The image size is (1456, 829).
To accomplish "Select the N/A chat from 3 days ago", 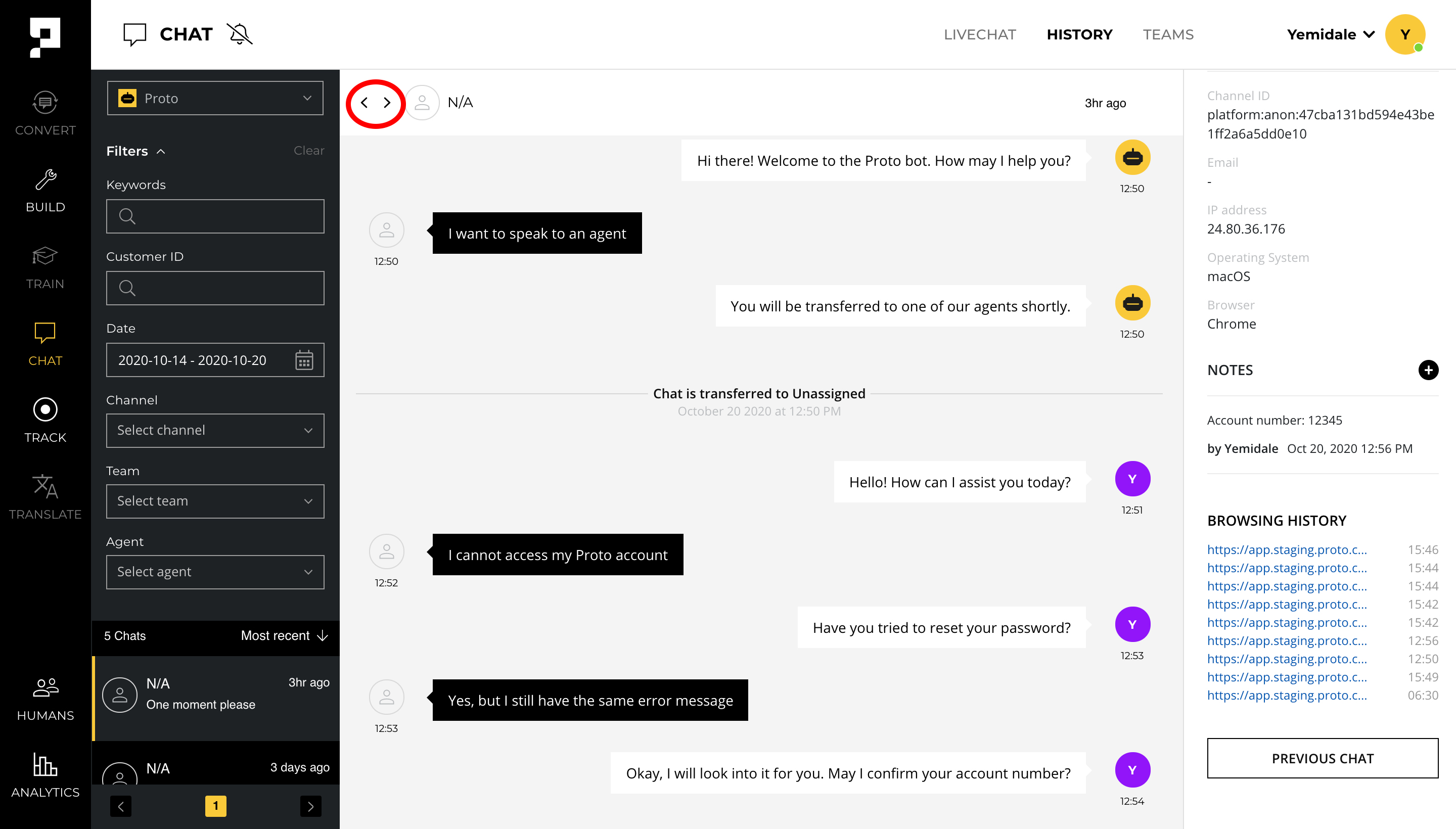I will 216,763.
